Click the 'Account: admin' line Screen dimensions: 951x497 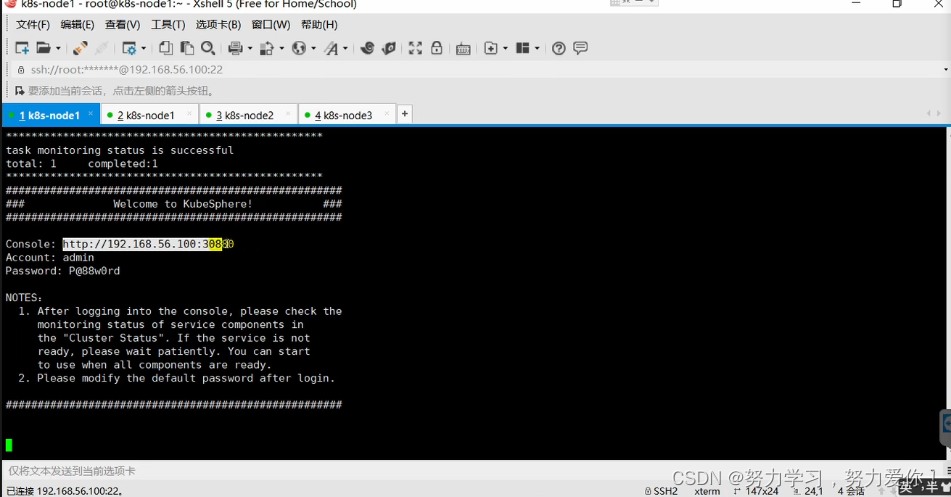(x=50, y=257)
